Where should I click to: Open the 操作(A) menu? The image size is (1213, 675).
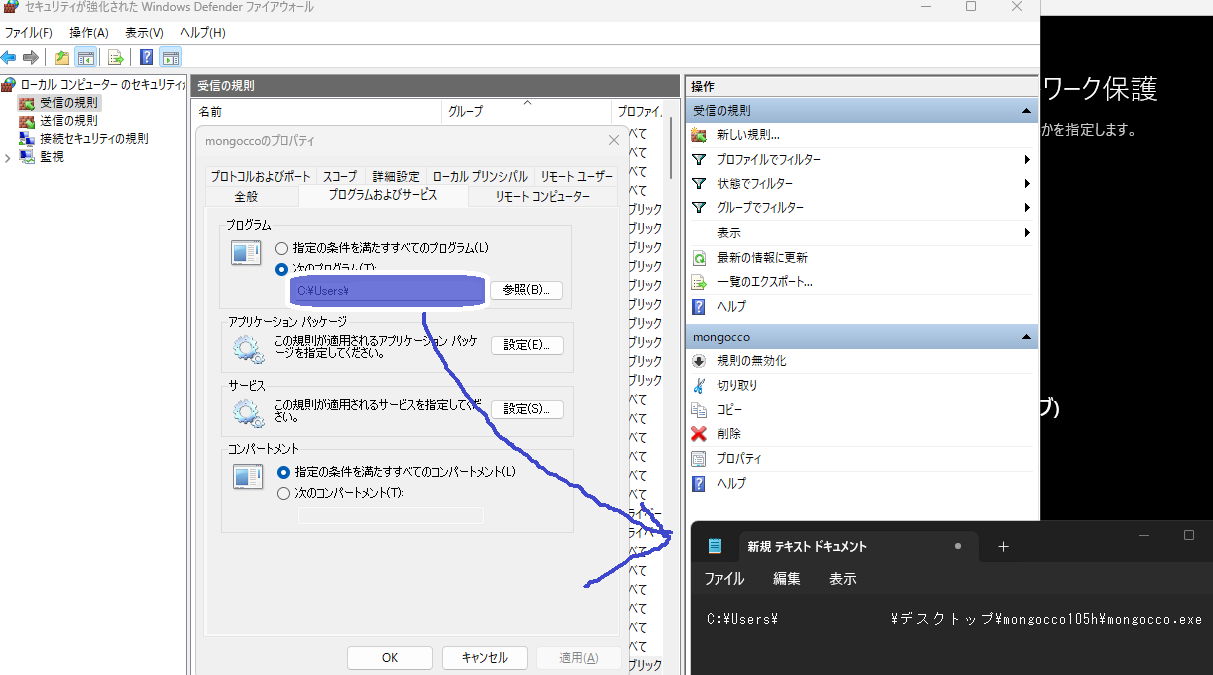point(88,33)
